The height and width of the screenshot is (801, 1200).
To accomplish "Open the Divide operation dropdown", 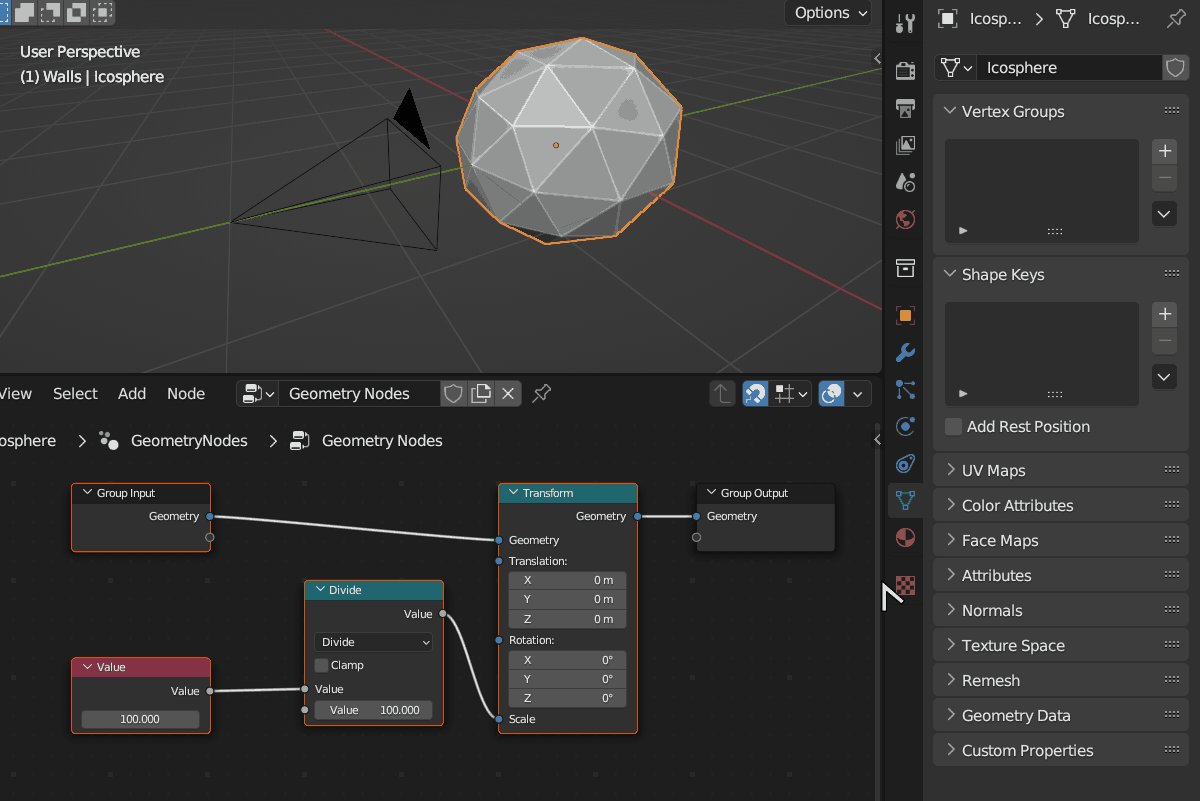I will pos(373,642).
